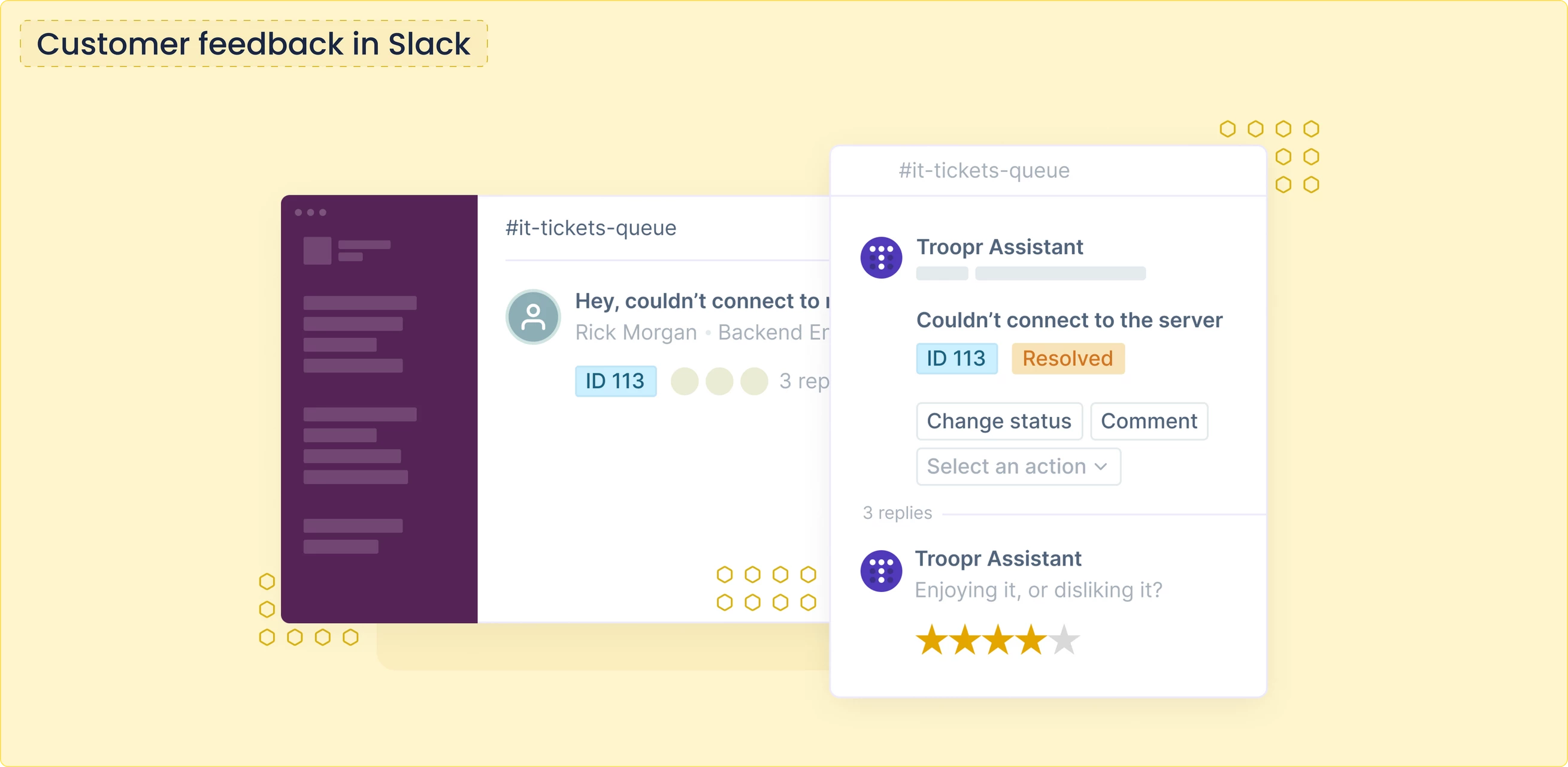Rate with the first star

[932, 640]
